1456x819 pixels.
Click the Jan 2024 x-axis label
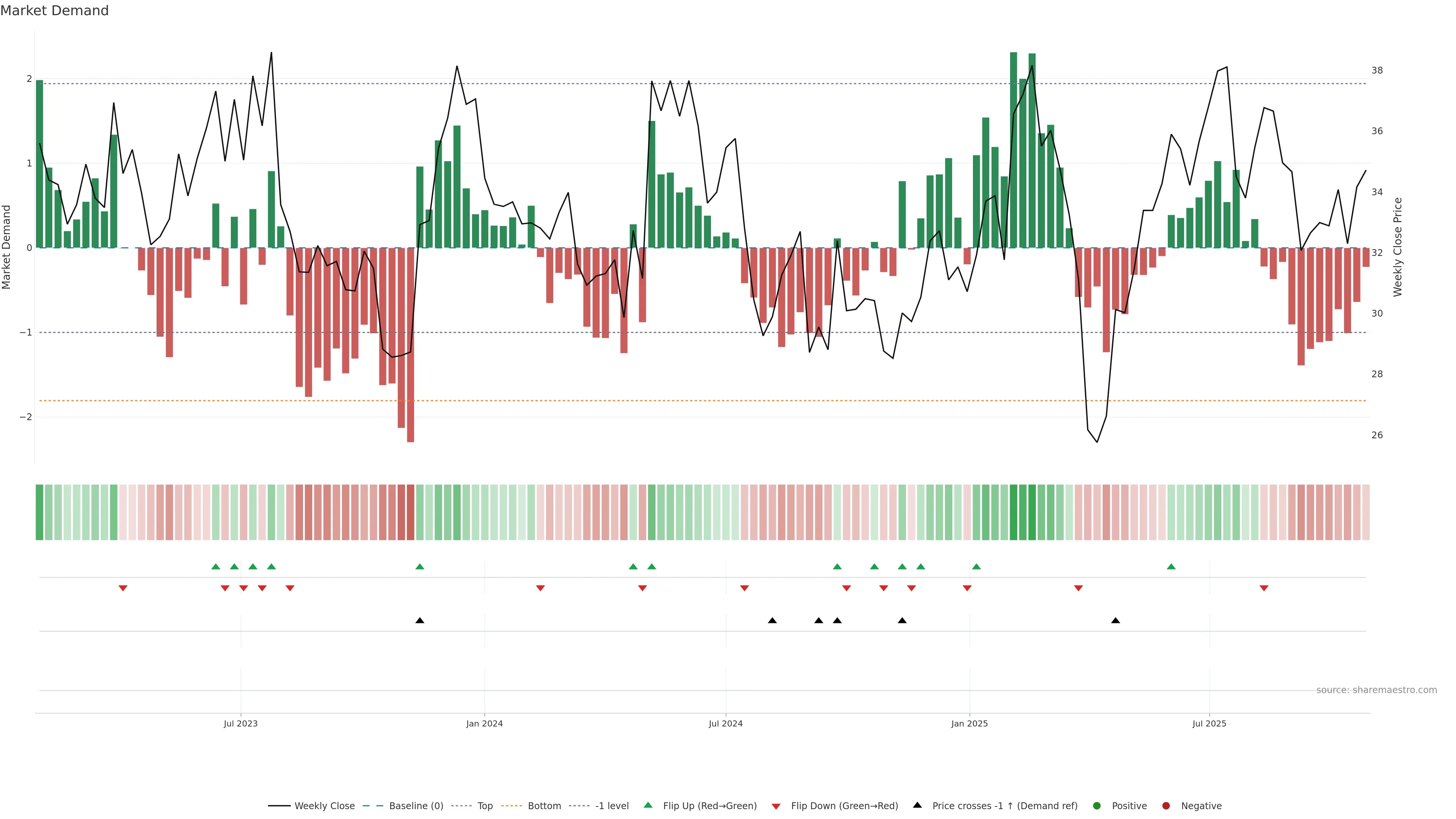pos(485,723)
